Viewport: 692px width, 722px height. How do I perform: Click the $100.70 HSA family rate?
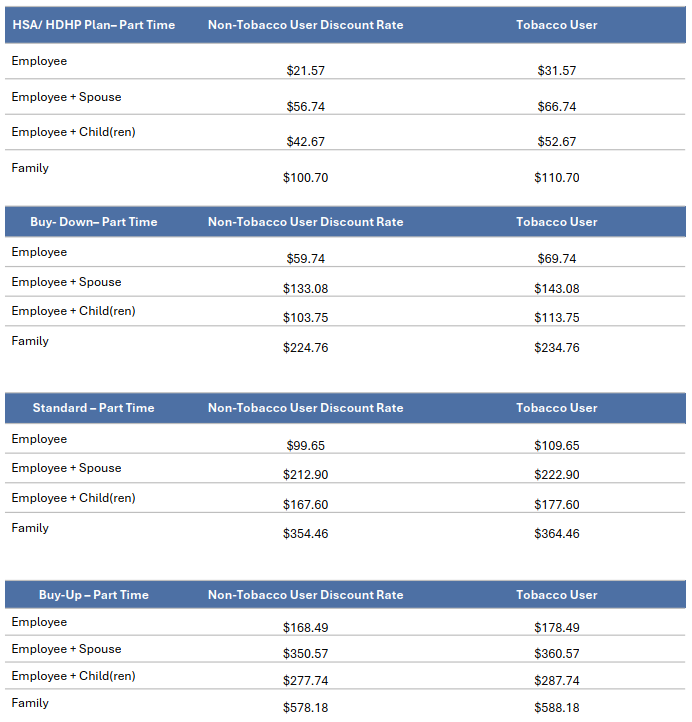tap(305, 178)
